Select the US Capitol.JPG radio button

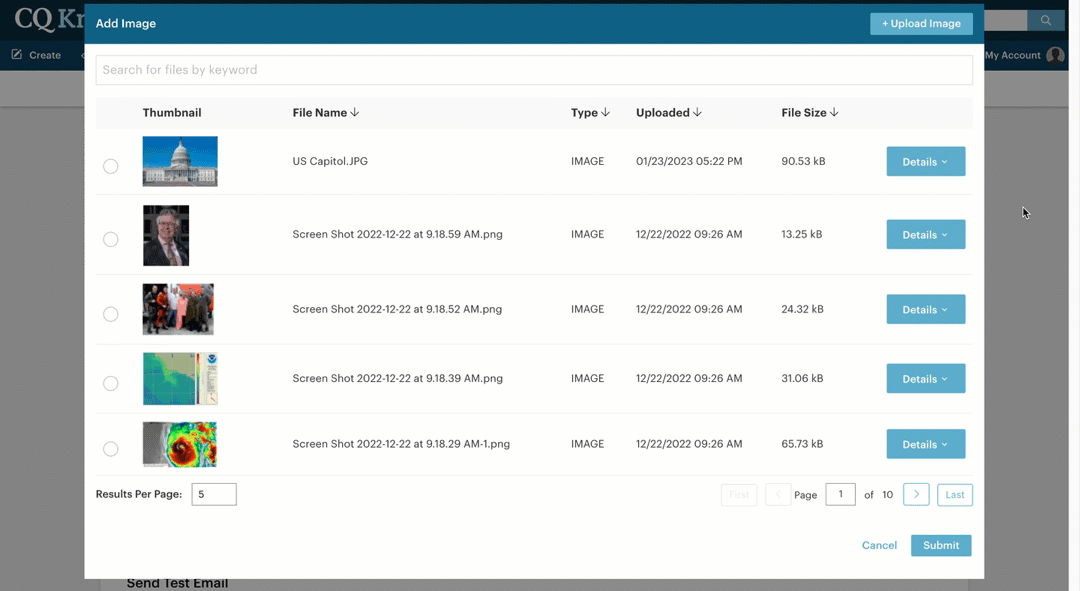point(111,166)
